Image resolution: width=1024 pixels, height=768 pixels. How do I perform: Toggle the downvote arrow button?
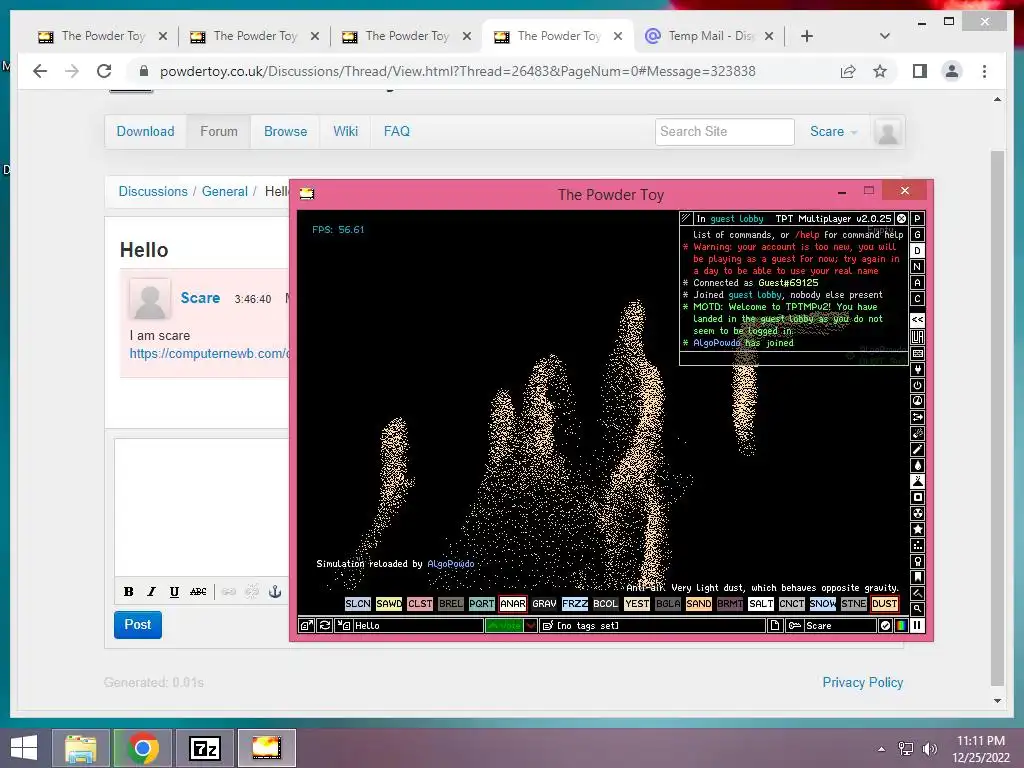[530, 625]
